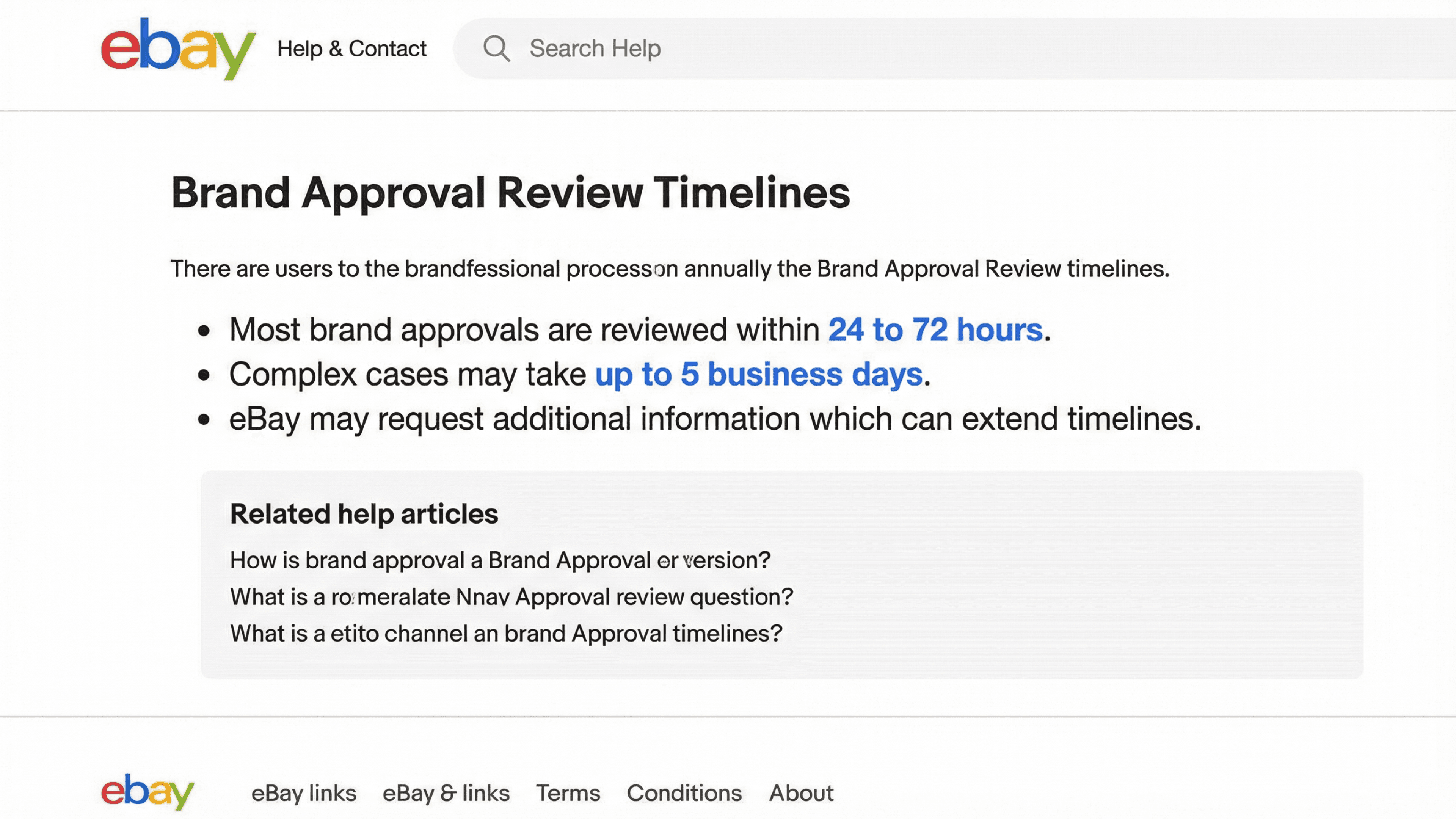Screen dimensions: 1456x819
Task: Click the eBay & links footer item
Action: [x=446, y=793]
